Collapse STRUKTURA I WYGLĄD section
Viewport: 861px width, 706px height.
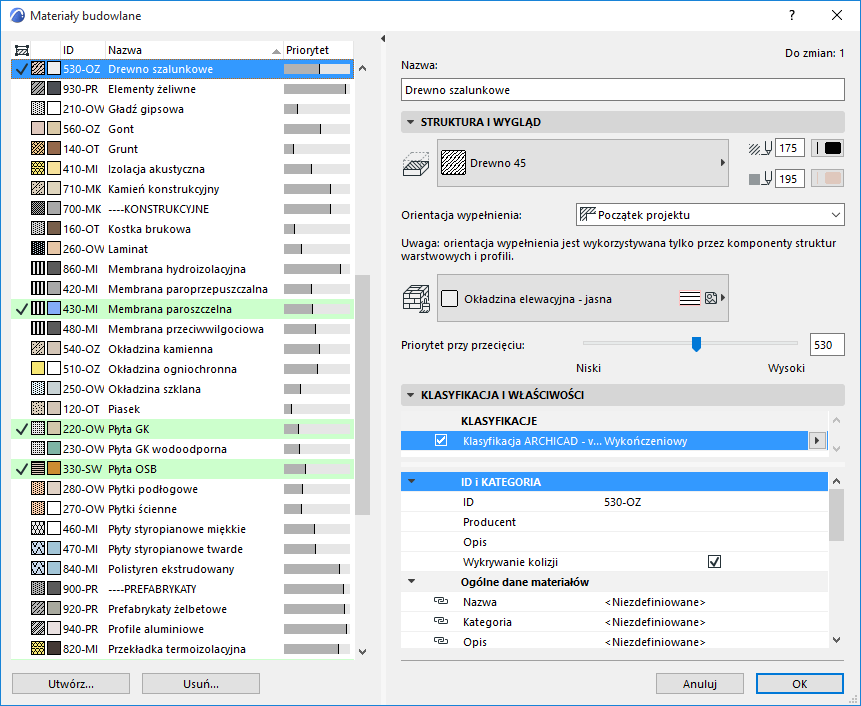(410, 122)
